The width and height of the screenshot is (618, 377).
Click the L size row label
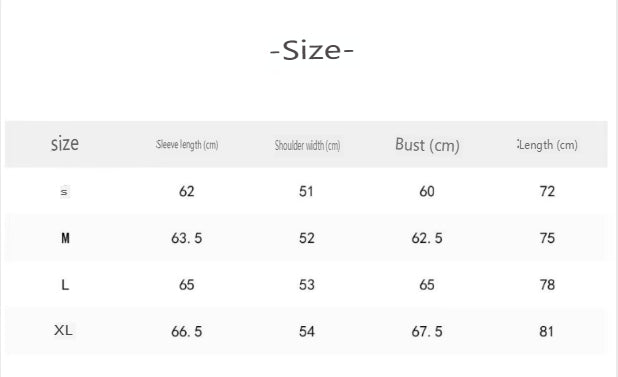65,284
